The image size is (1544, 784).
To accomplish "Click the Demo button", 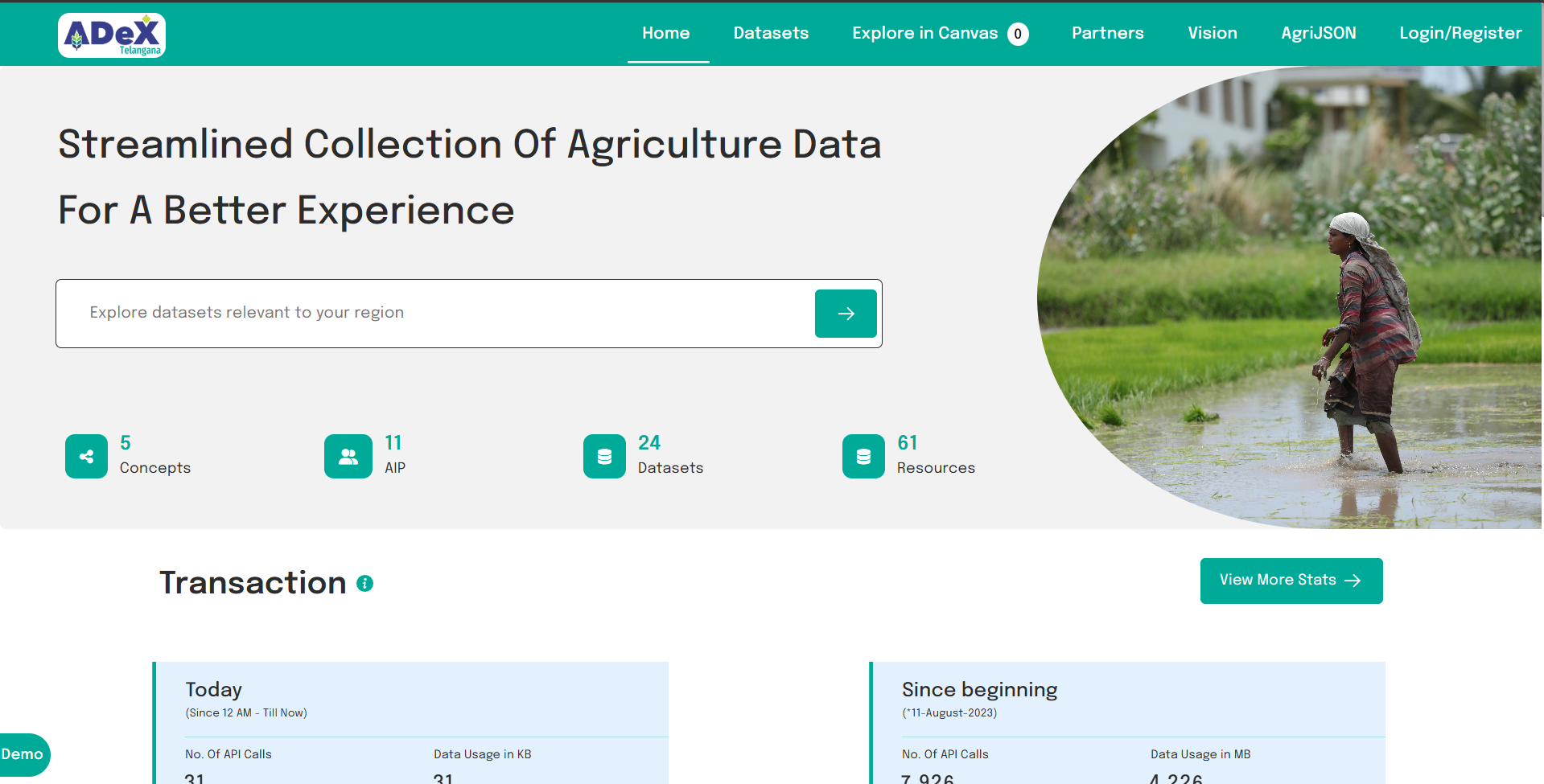I will [x=23, y=754].
